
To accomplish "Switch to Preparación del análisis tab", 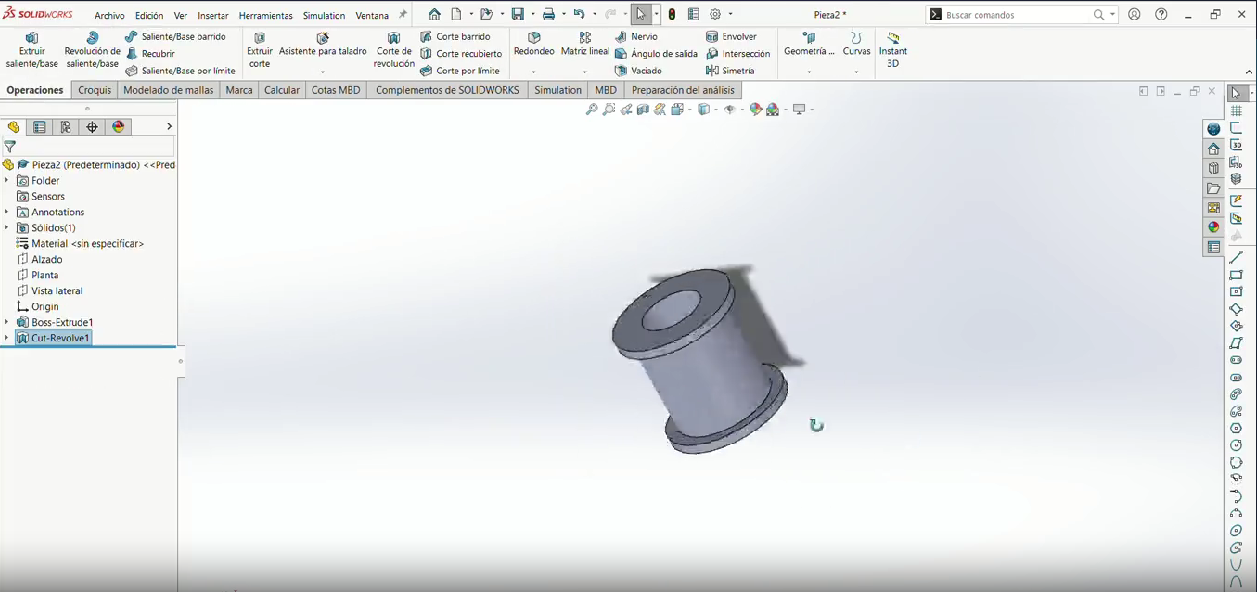I will click(683, 90).
